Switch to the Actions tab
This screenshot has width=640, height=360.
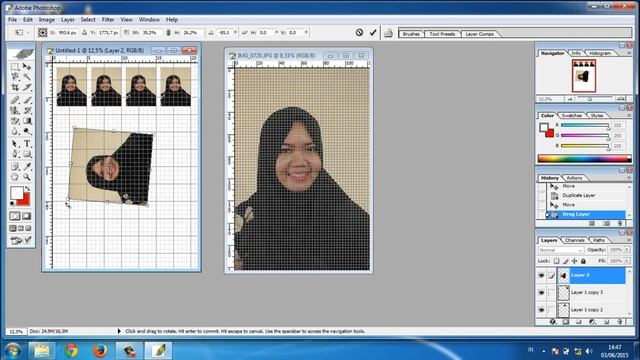[x=574, y=178]
